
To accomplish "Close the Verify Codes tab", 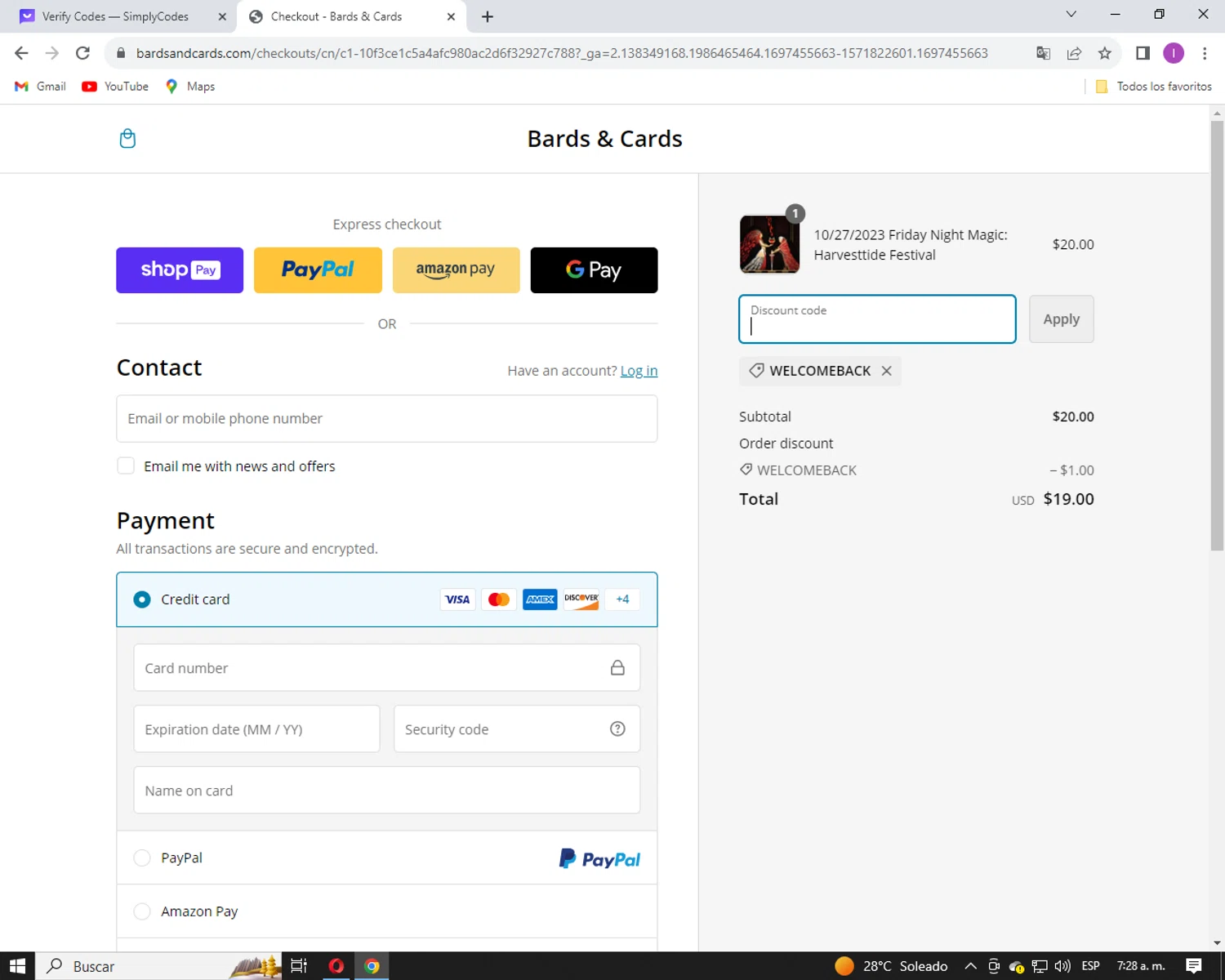I will tap(222, 16).
